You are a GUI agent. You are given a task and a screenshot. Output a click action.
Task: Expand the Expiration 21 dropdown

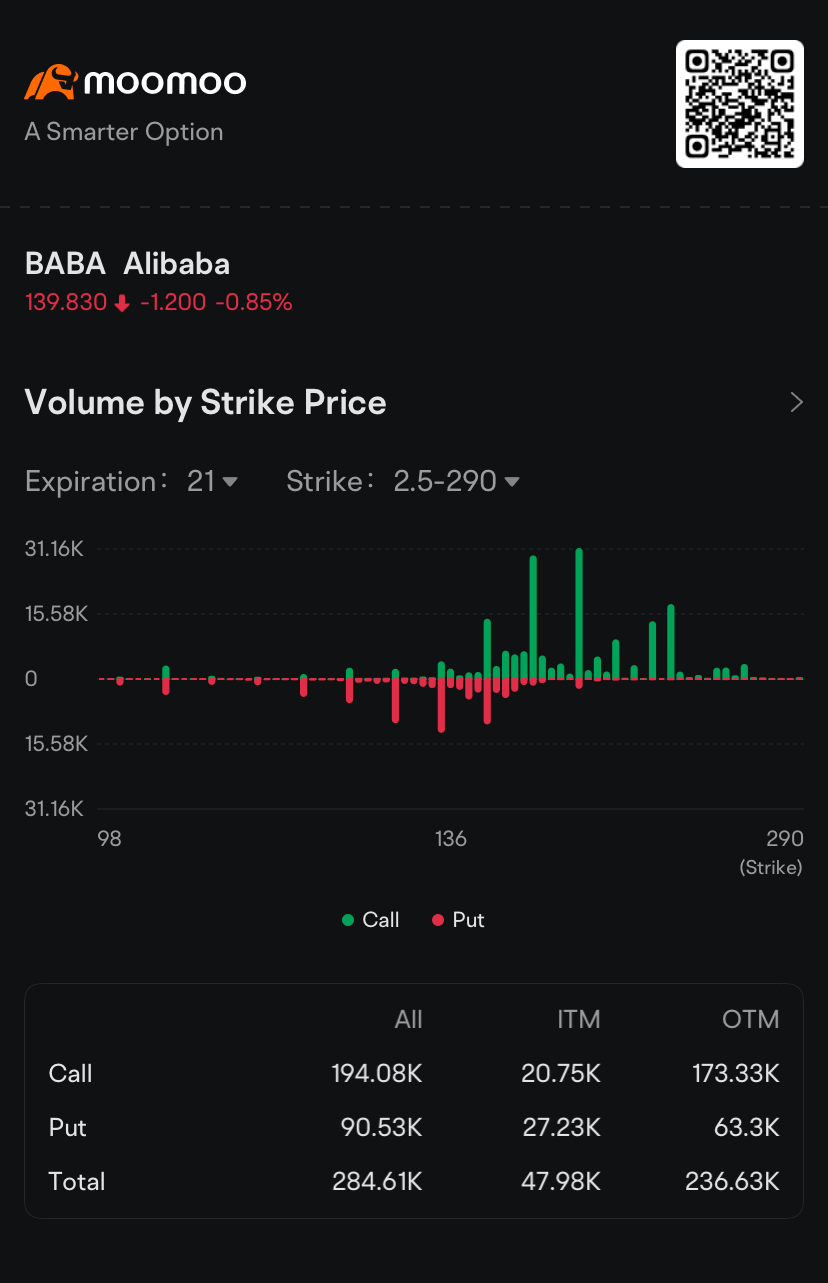point(212,481)
